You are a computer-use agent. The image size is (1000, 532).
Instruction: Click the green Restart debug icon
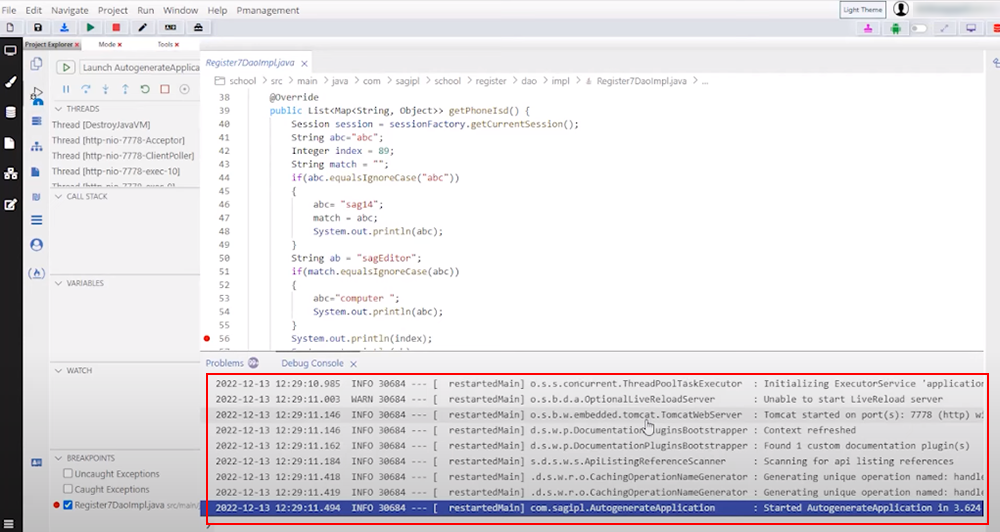click(x=145, y=89)
